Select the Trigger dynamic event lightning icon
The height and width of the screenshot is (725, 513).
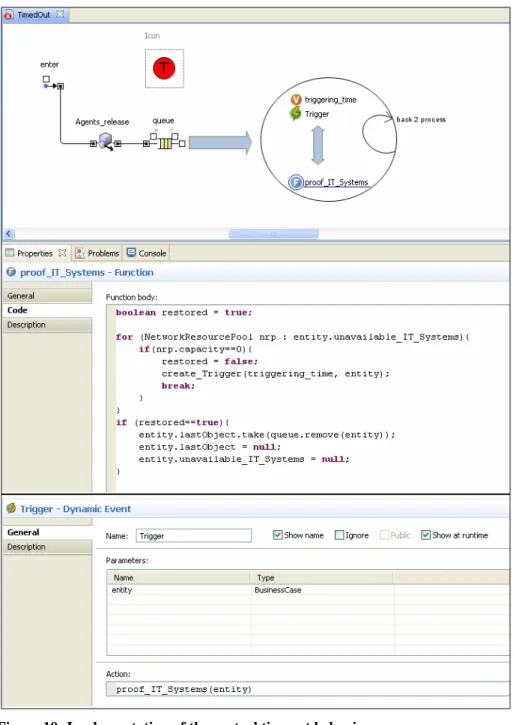[x=295, y=113]
